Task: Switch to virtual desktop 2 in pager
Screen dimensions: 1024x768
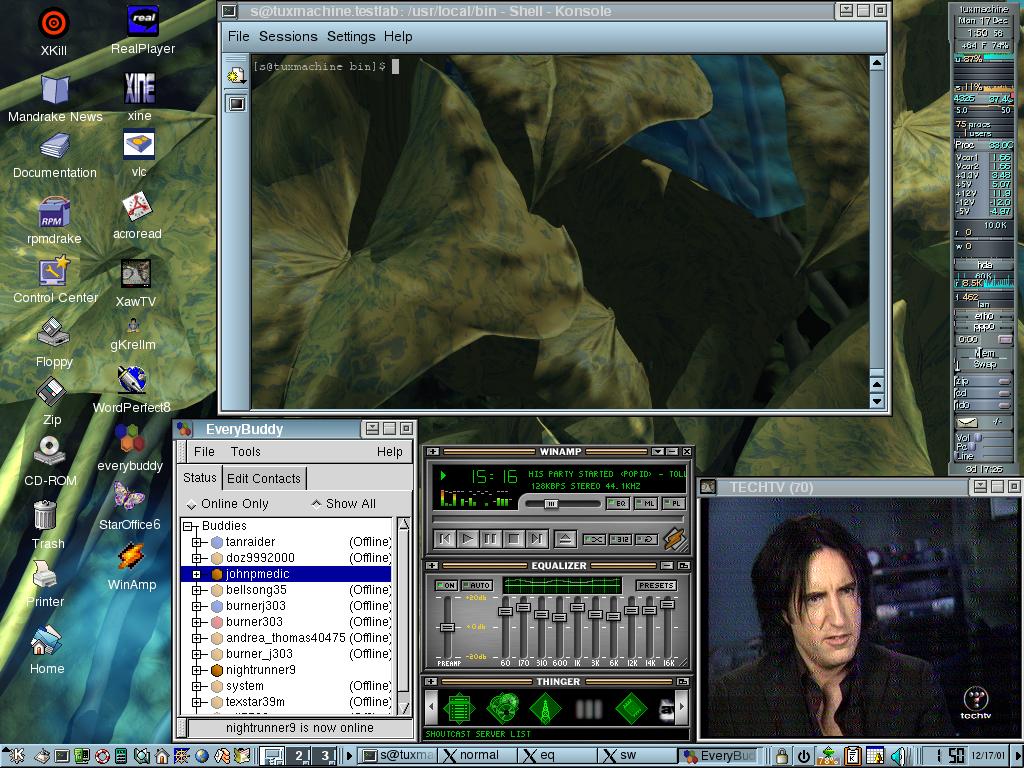Action: (300, 756)
